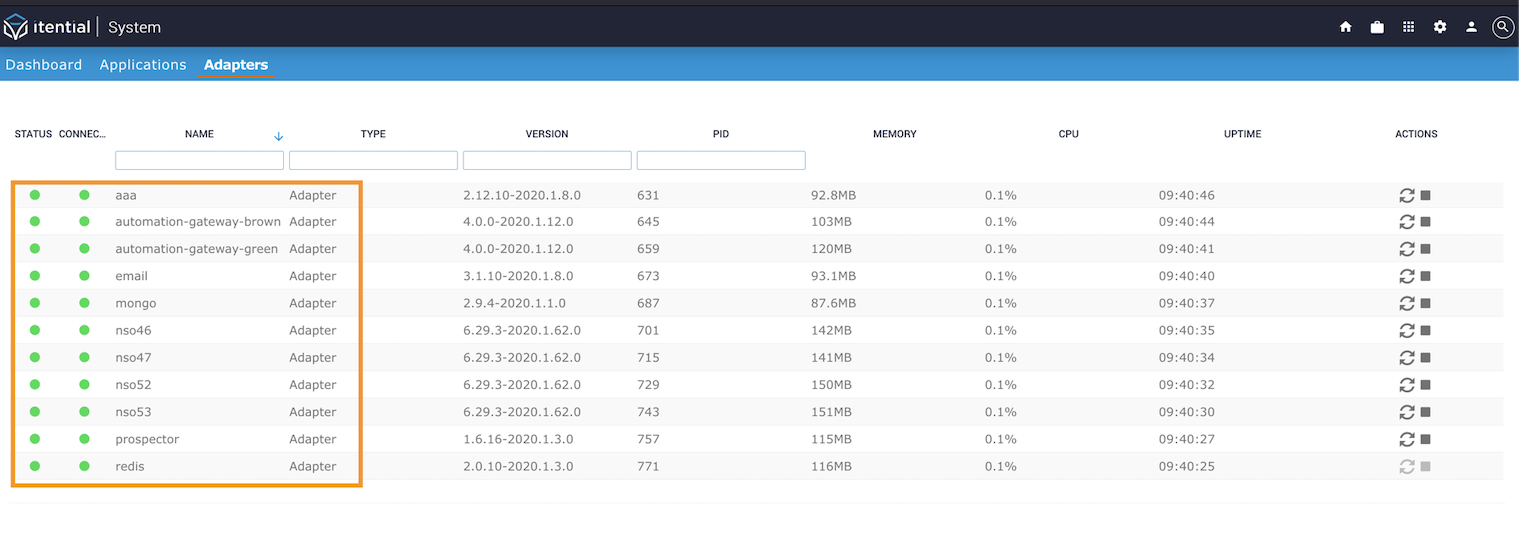
Task: Restart the email adapter
Action: (1407, 276)
